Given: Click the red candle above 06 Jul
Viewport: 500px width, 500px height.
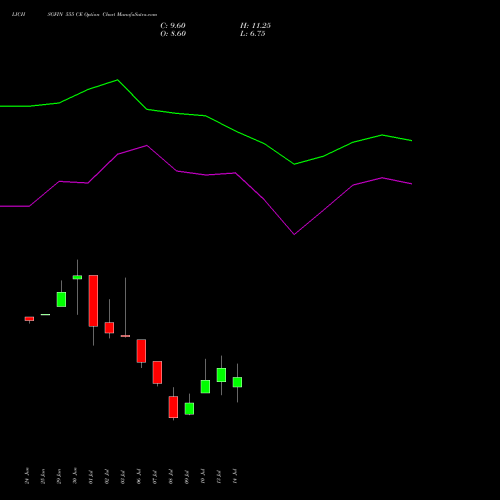Looking at the screenshot, I should (x=141, y=351).
